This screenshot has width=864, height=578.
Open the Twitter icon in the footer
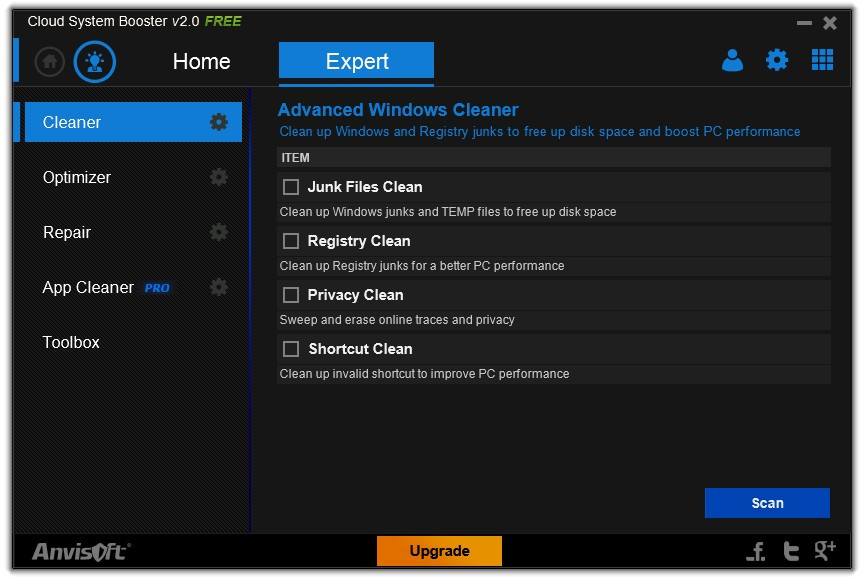tap(791, 550)
